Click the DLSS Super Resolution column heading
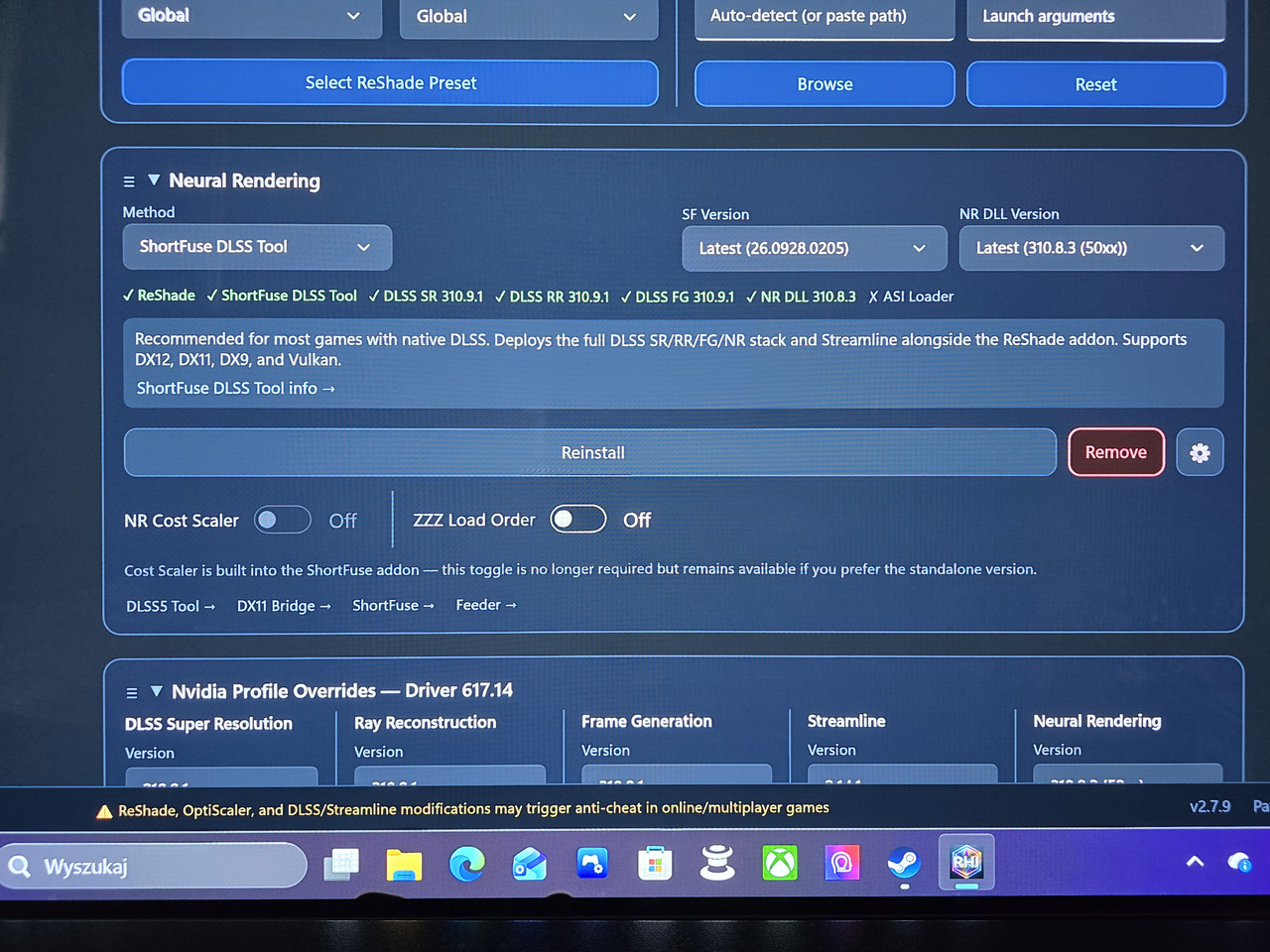This screenshot has width=1270, height=952. pos(208,724)
